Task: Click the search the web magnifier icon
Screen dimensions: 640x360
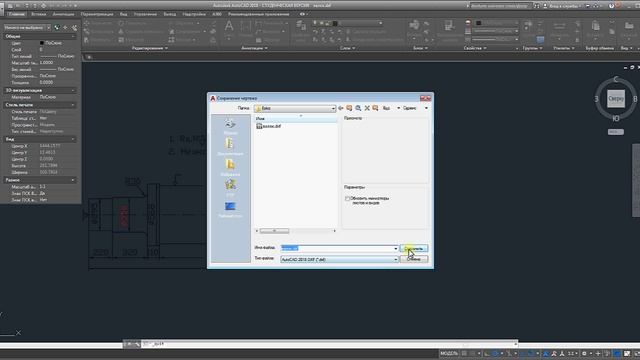Action: coord(358,108)
